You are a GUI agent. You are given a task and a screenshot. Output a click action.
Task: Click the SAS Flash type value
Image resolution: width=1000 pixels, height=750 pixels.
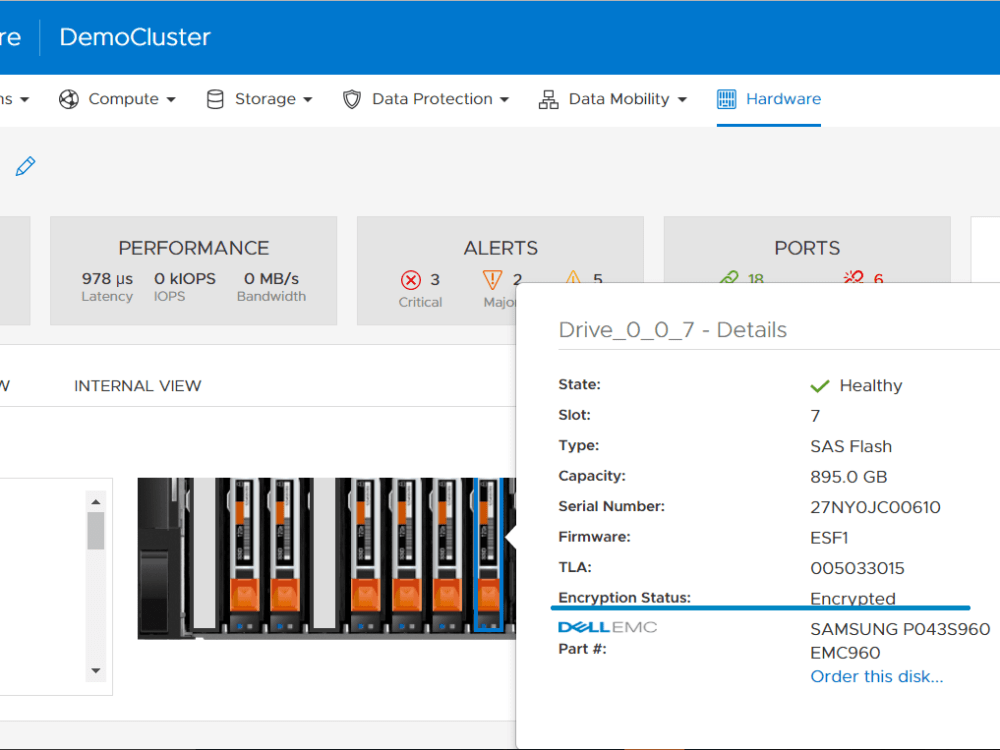point(851,446)
